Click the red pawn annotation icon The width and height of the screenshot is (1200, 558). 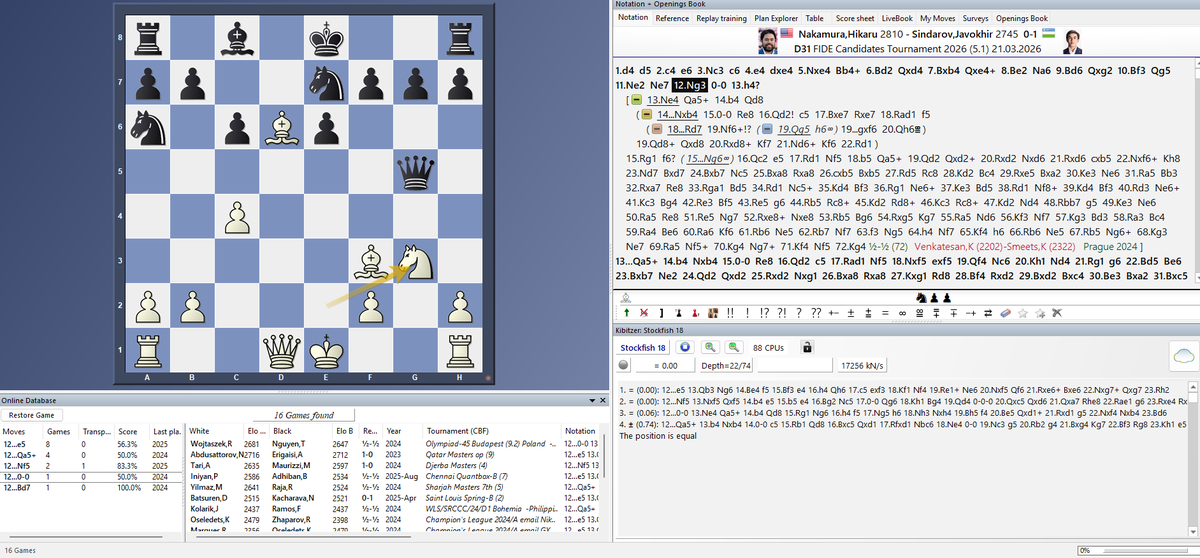coord(695,312)
